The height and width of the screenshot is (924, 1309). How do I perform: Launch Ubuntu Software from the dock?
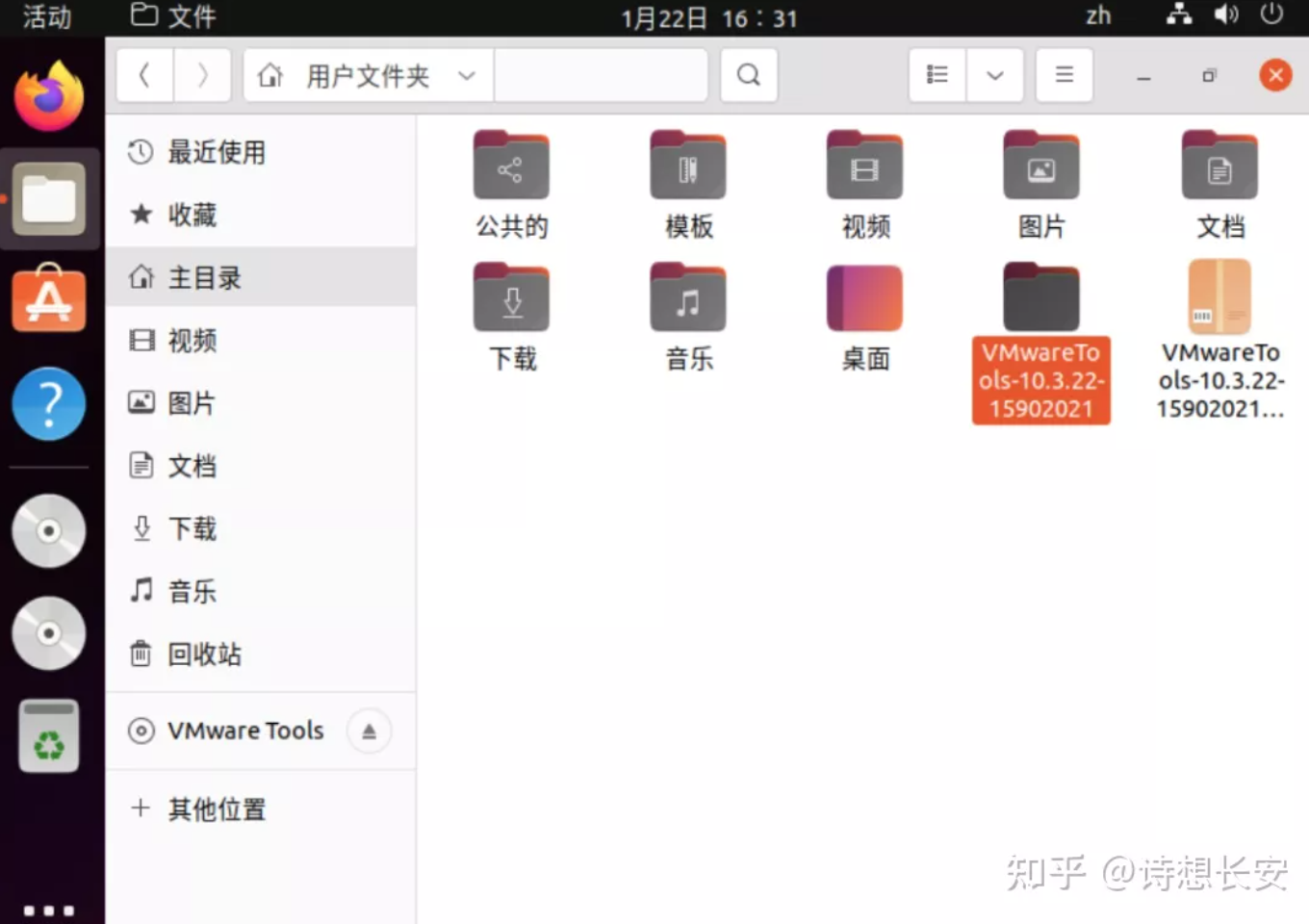(49, 300)
